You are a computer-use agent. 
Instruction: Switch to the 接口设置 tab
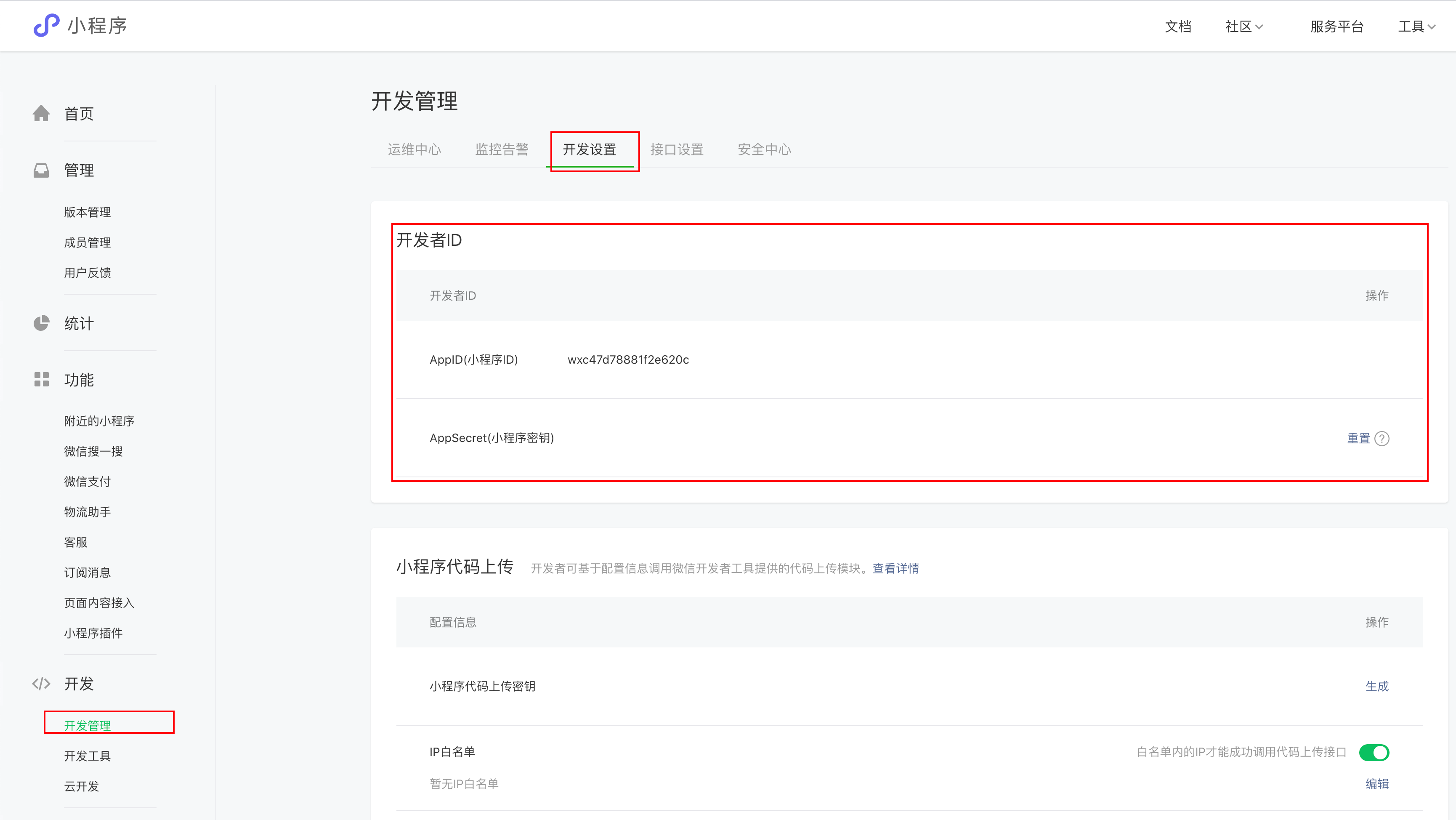point(677,149)
